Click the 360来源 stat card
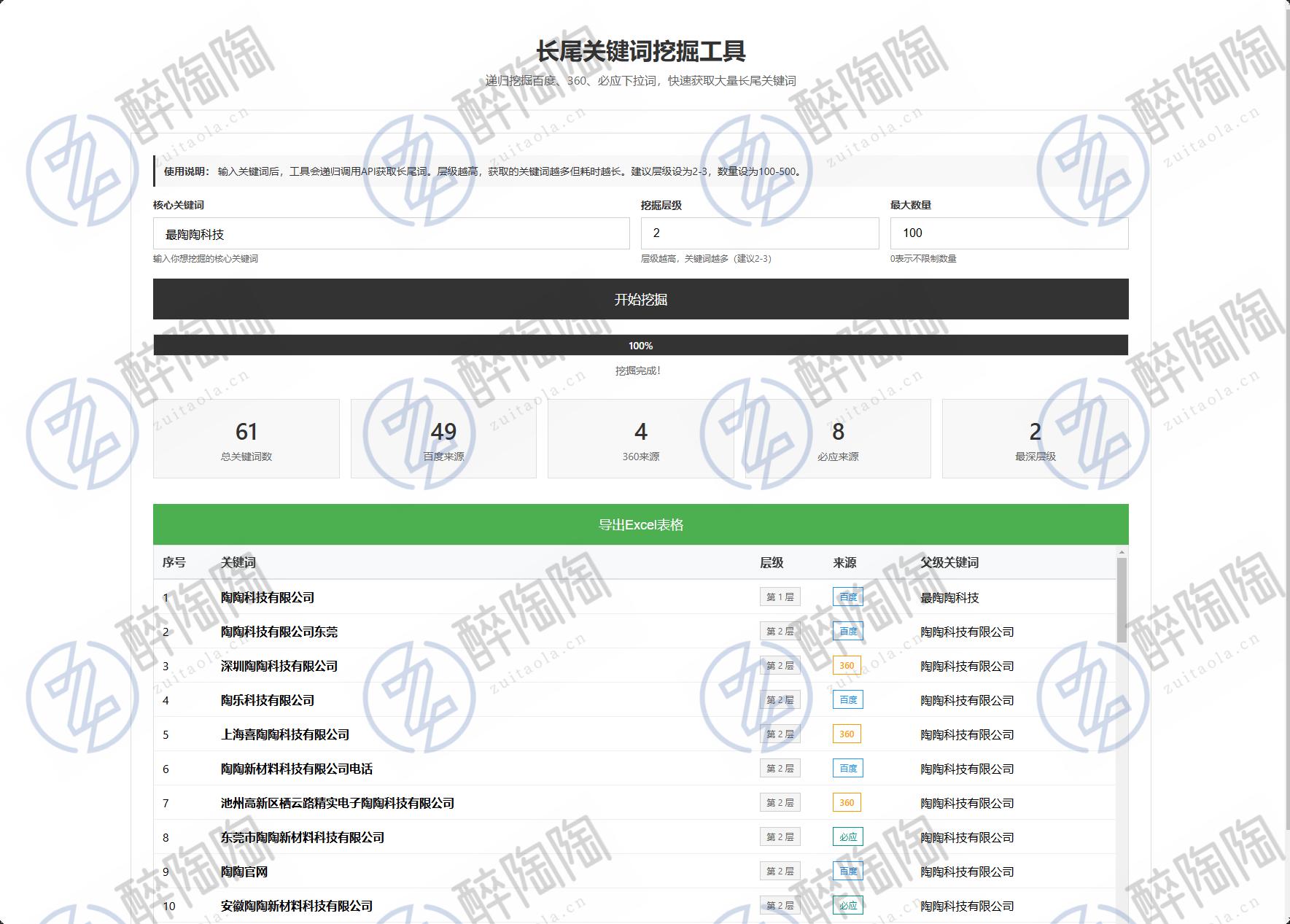The height and width of the screenshot is (924, 1290). [640, 439]
